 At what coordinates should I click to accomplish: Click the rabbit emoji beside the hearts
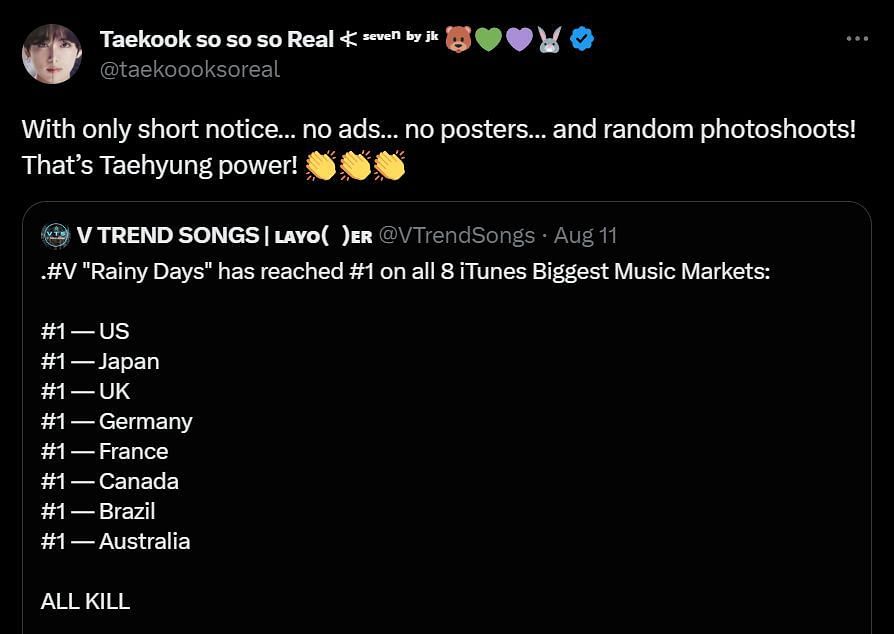point(549,39)
